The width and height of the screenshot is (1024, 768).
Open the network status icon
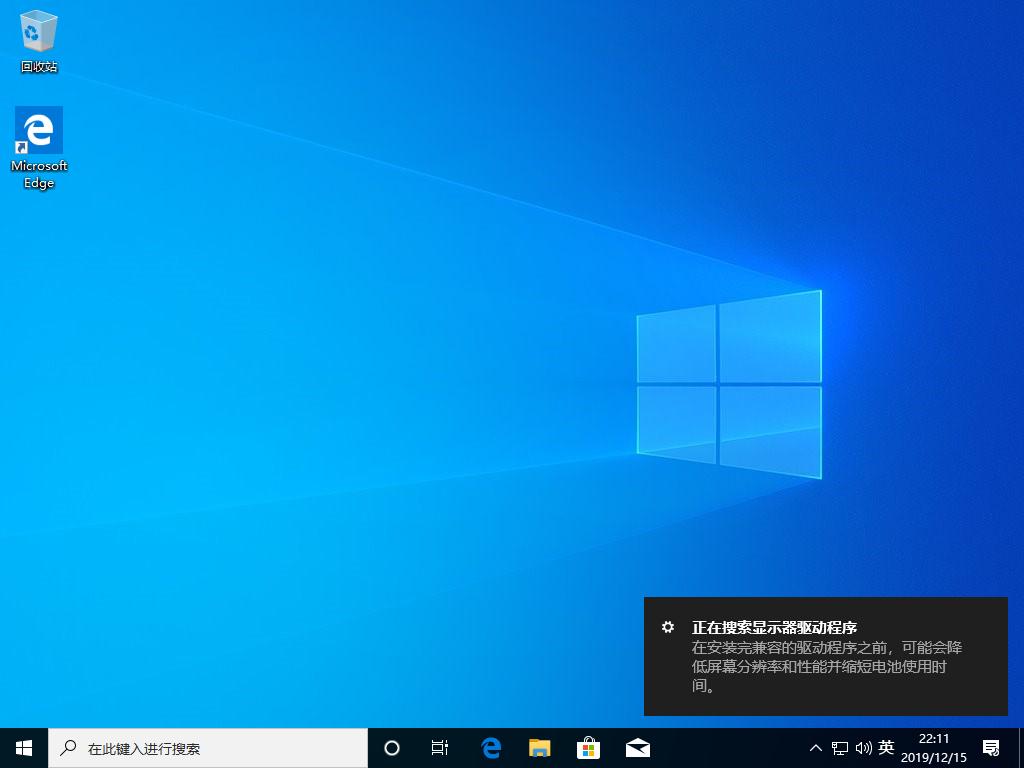840,747
